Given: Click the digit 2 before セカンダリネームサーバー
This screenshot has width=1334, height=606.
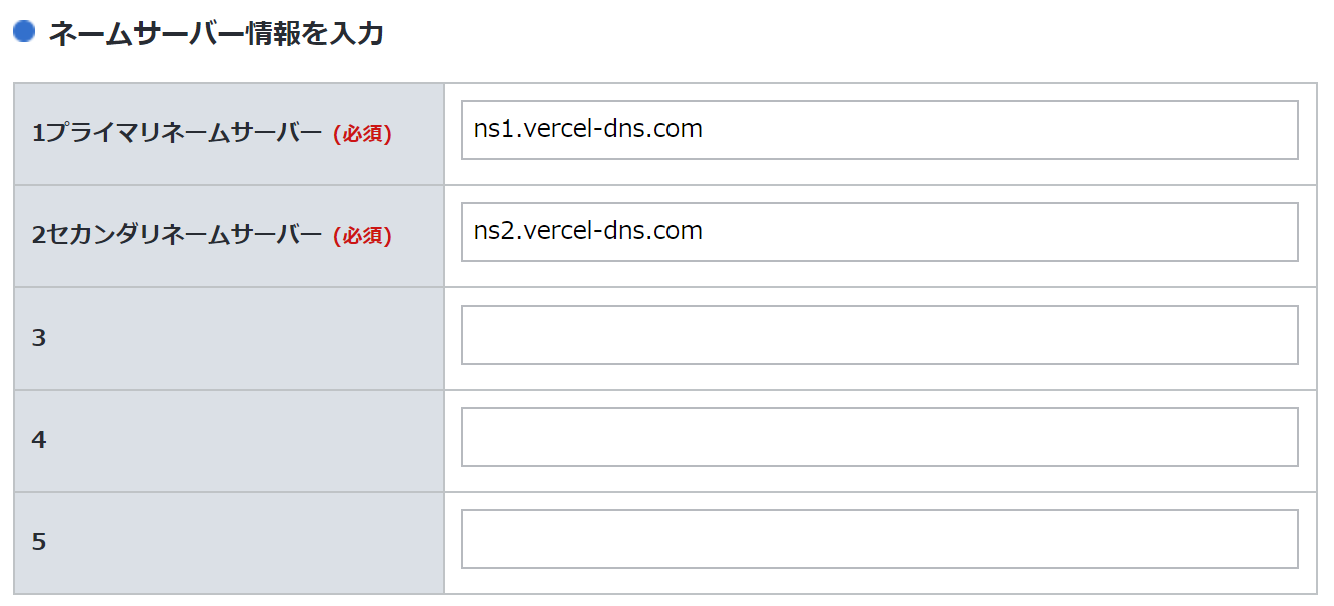Looking at the screenshot, I should pos(37,235).
